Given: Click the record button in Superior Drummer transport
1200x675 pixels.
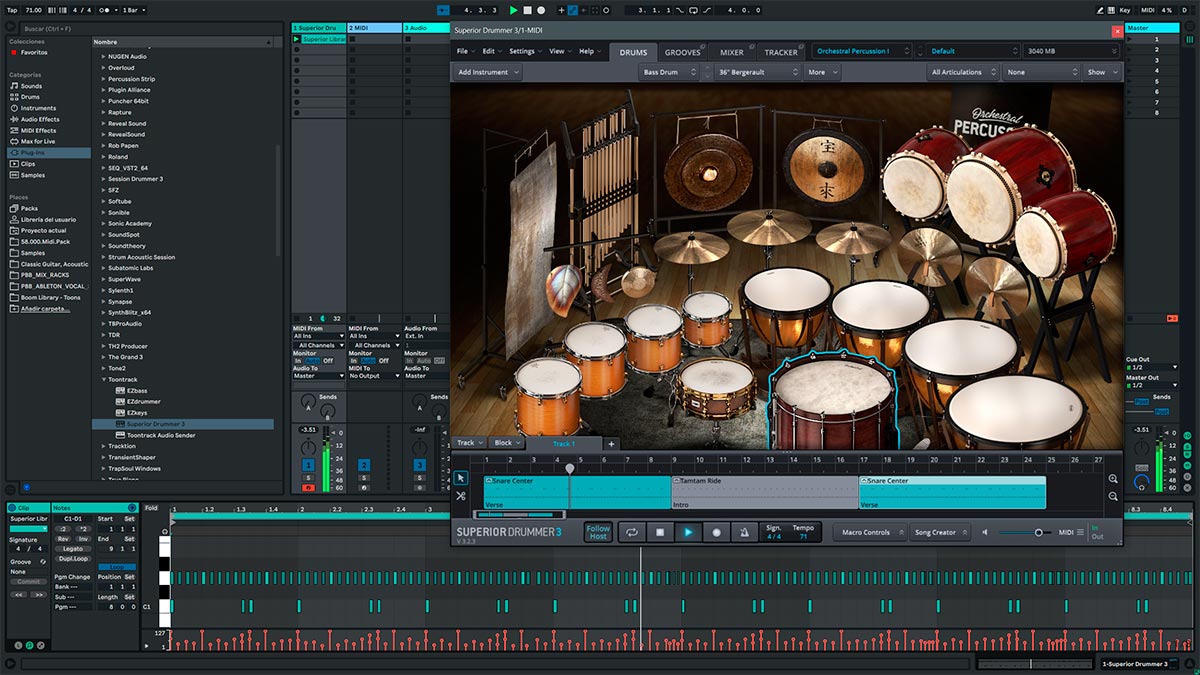Looking at the screenshot, I should 716,532.
